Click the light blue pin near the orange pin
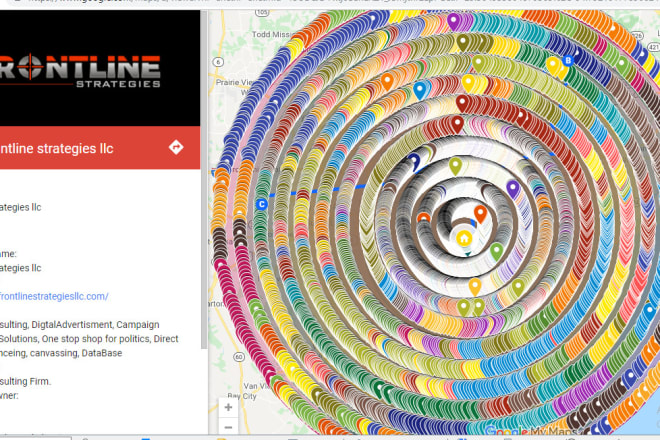 pos(420,91)
